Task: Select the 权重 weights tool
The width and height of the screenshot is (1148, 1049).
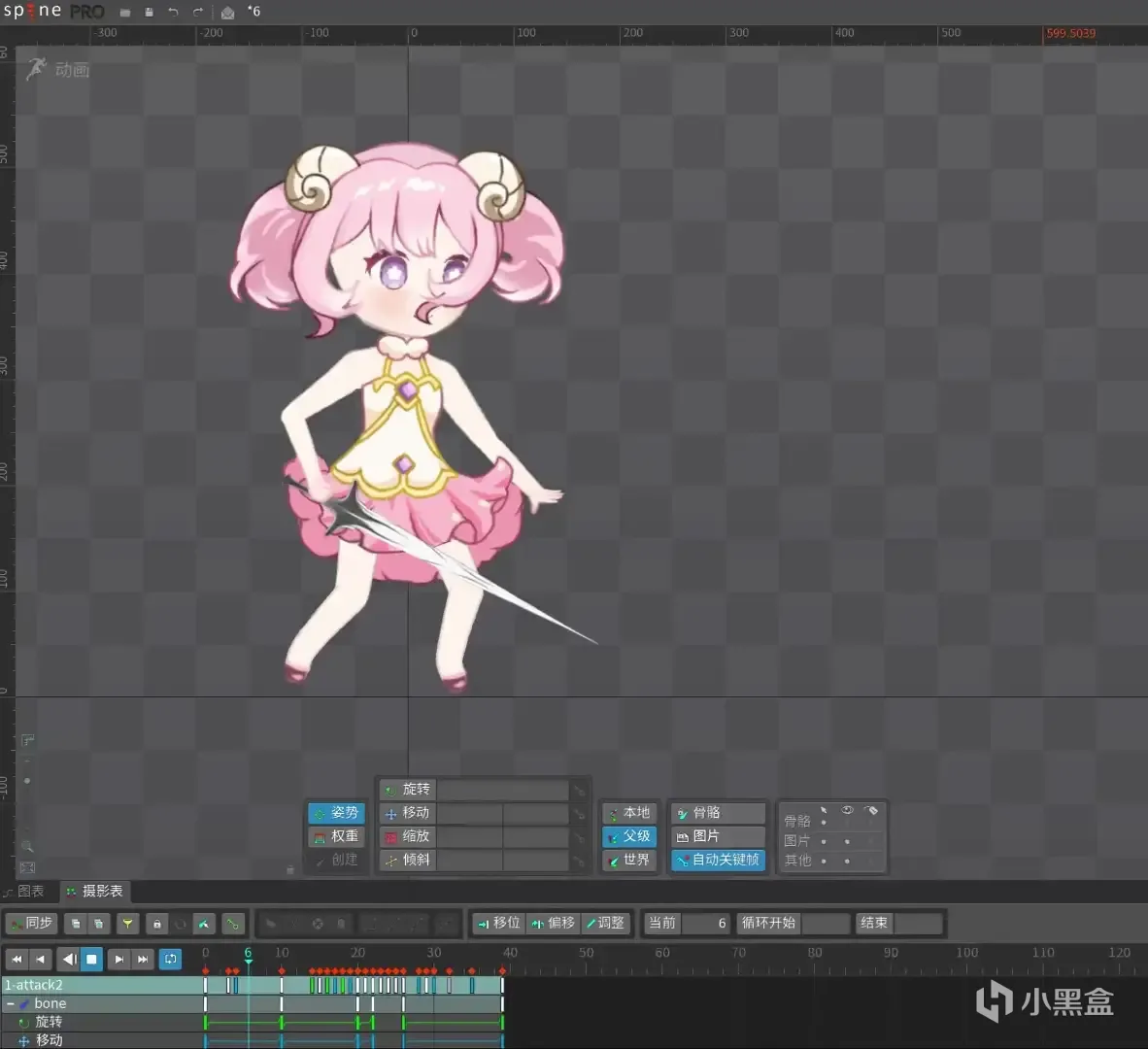Action: (336, 836)
